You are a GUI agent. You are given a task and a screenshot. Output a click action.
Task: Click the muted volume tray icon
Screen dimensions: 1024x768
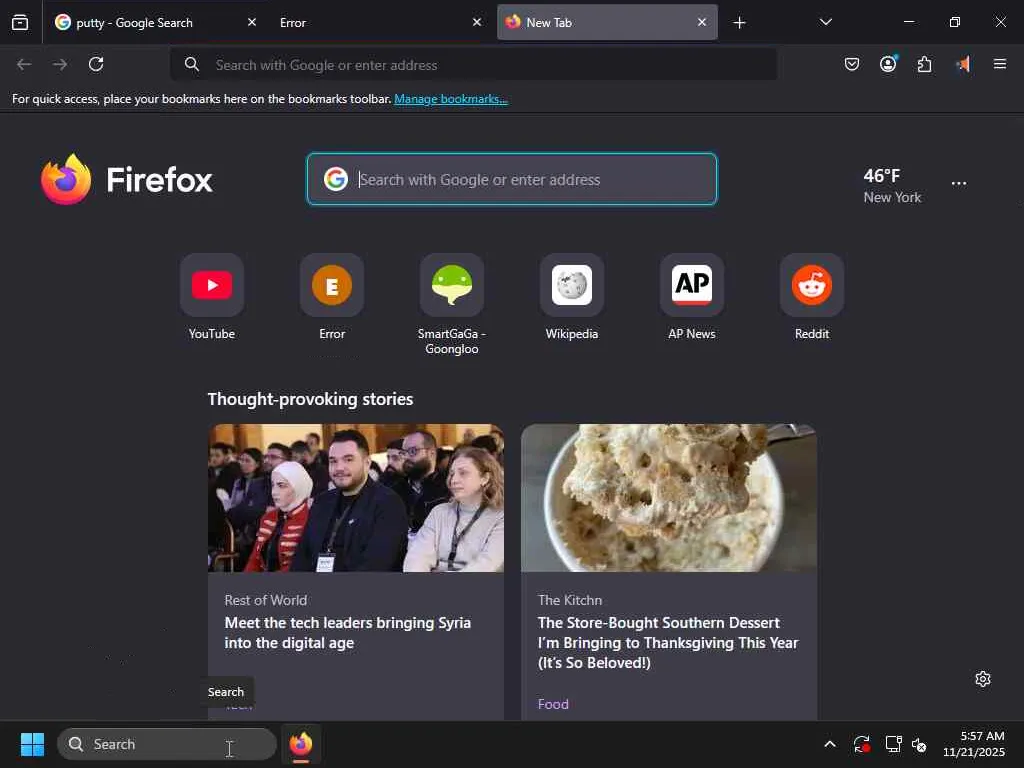click(x=919, y=744)
